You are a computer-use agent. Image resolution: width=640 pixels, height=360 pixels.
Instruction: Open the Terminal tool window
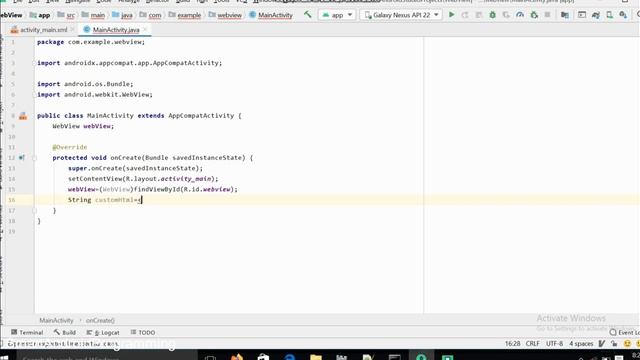pyautogui.click(x=27, y=332)
